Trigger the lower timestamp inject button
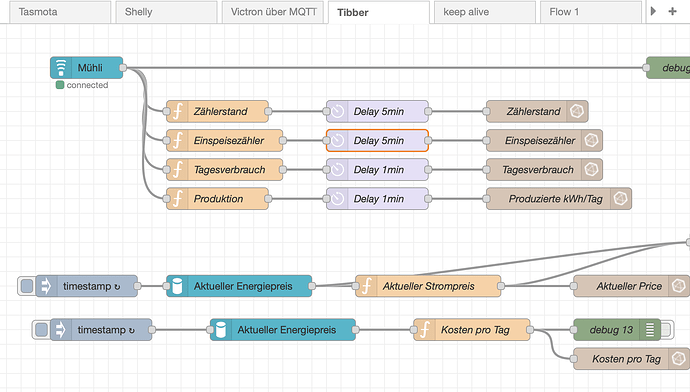Viewport: 690px width, 392px height. coord(41,330)
